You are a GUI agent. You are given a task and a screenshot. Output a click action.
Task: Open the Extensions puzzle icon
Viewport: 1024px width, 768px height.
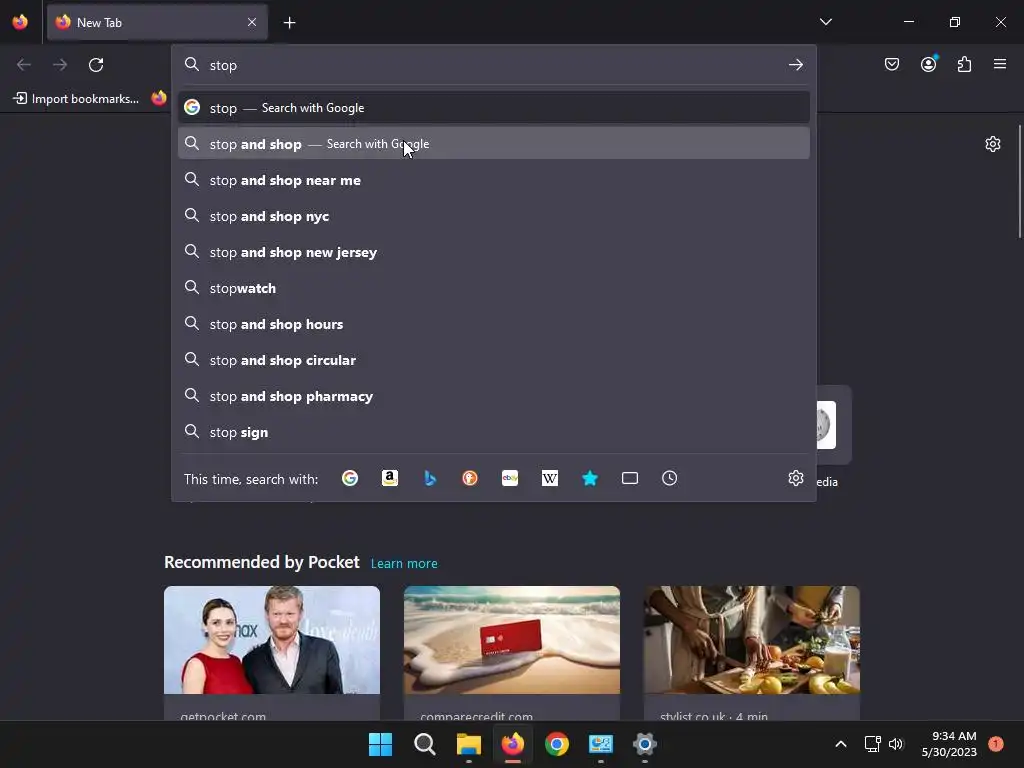(x=965, y=64)
